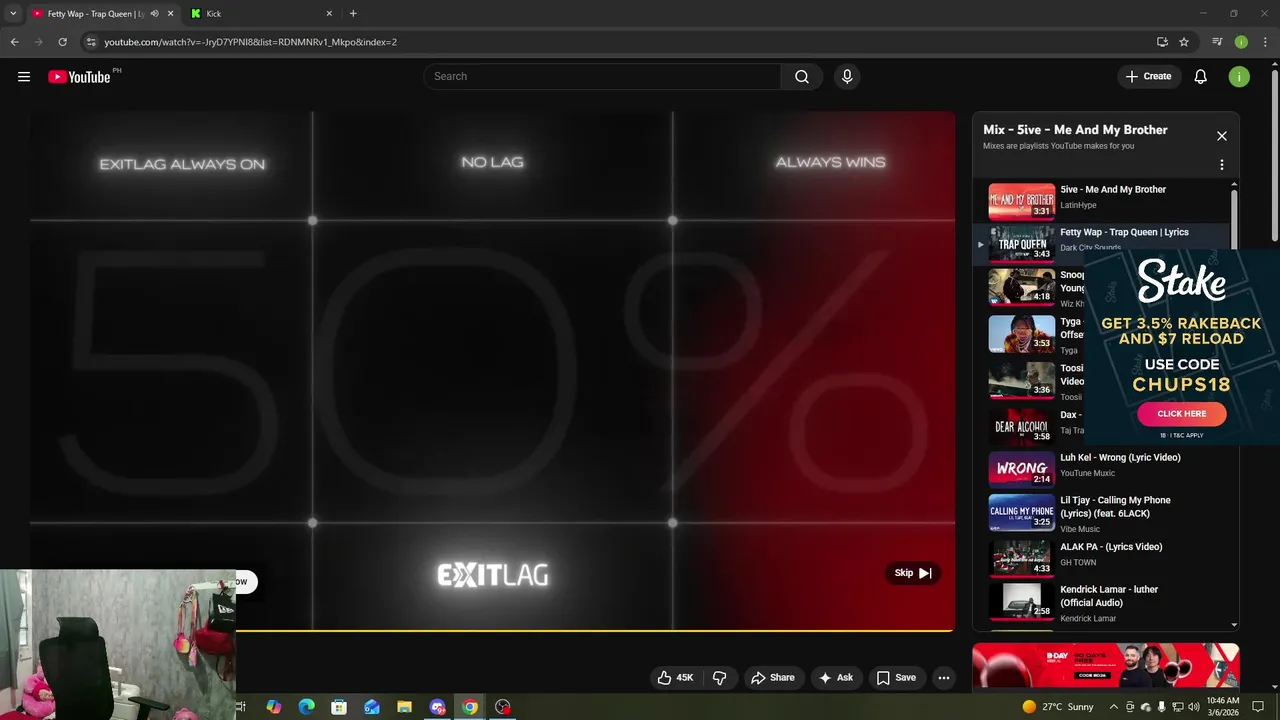Play Kendrick Lamar - luther audio
Viewport: 1280px width, 720px height.
point(1021,600)
